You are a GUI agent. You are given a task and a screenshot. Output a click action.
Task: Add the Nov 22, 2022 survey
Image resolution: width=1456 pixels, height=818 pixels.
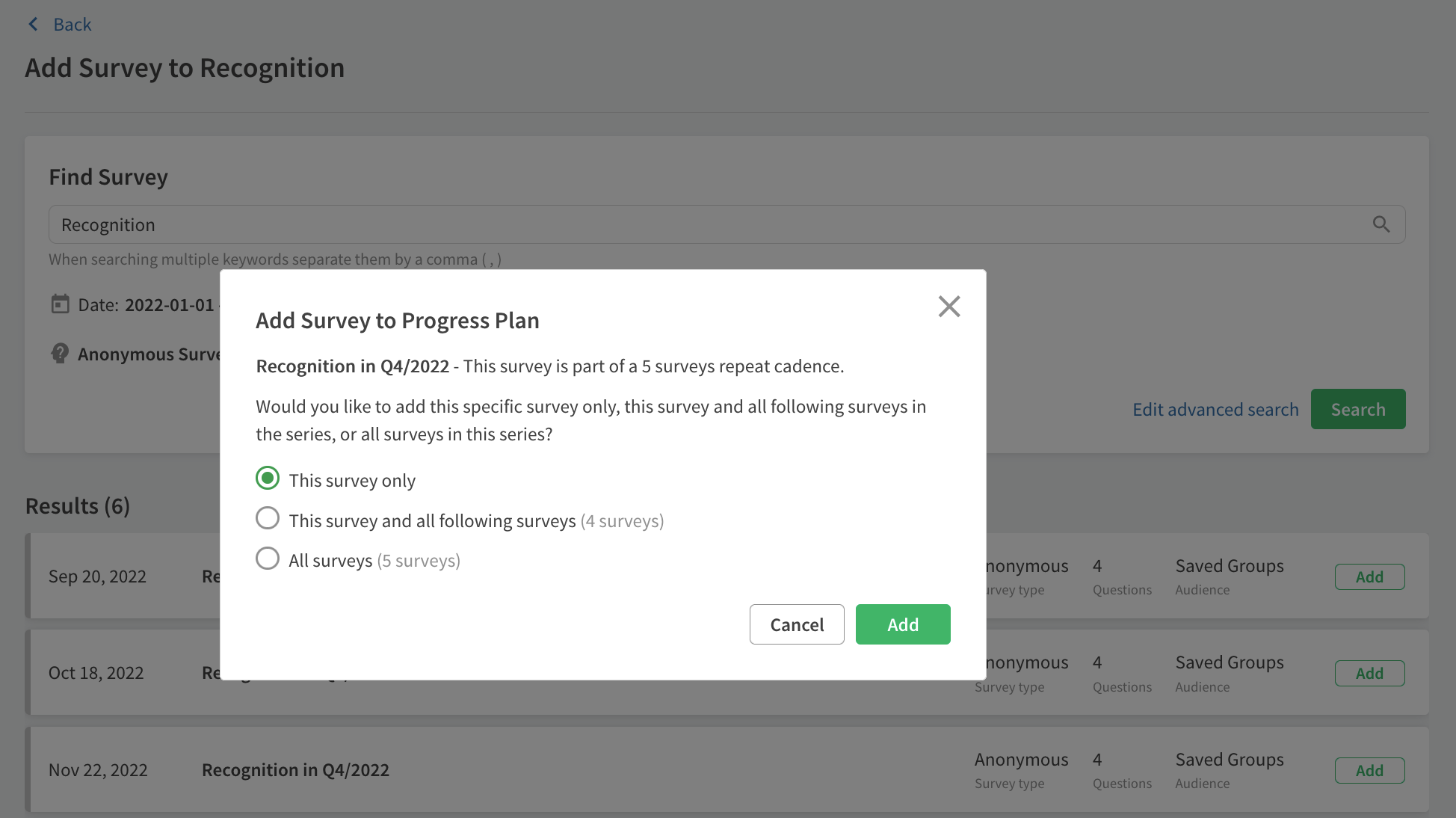(1369, 770)
